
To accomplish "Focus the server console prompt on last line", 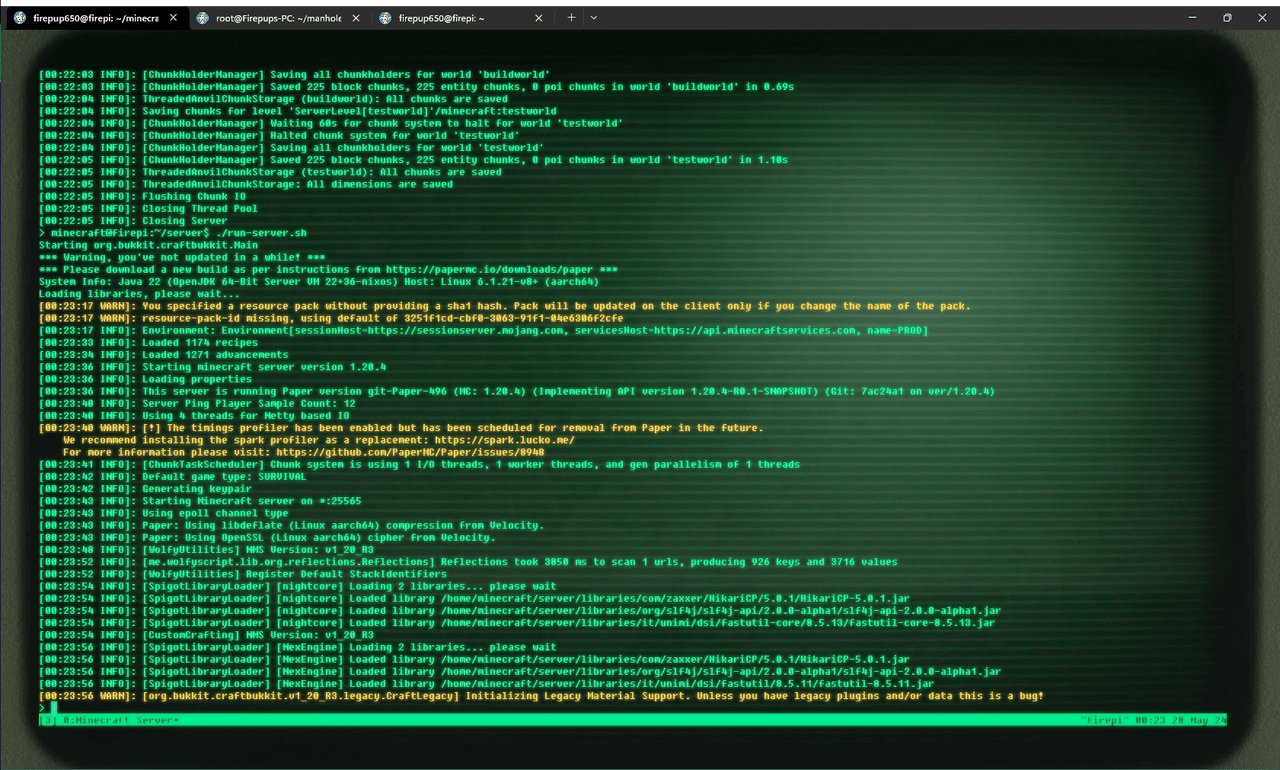I will click(x=54, y=707).
